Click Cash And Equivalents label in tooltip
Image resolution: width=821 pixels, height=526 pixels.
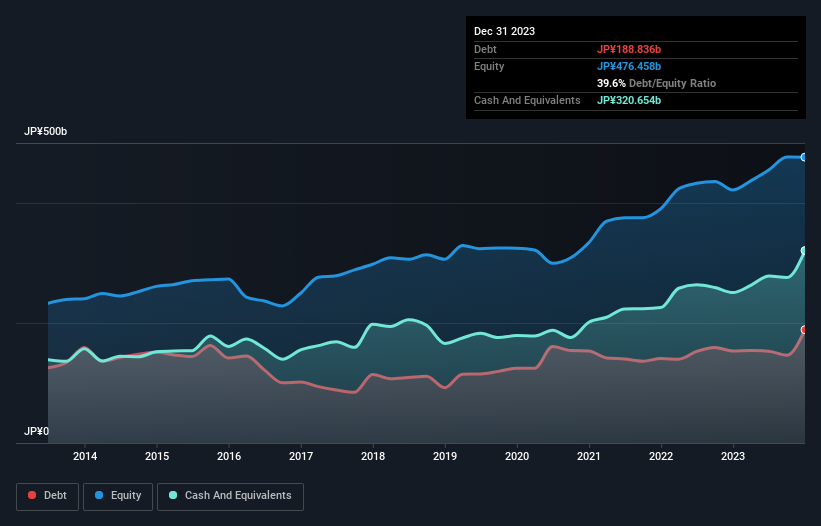click(527, 100)
